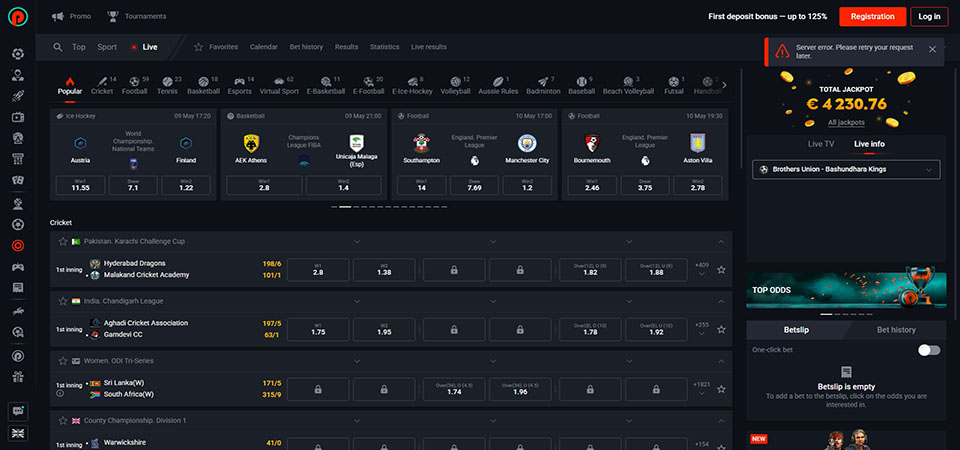Select active carousel page indicator dash
960x450 pixels.
pos(345,207)
